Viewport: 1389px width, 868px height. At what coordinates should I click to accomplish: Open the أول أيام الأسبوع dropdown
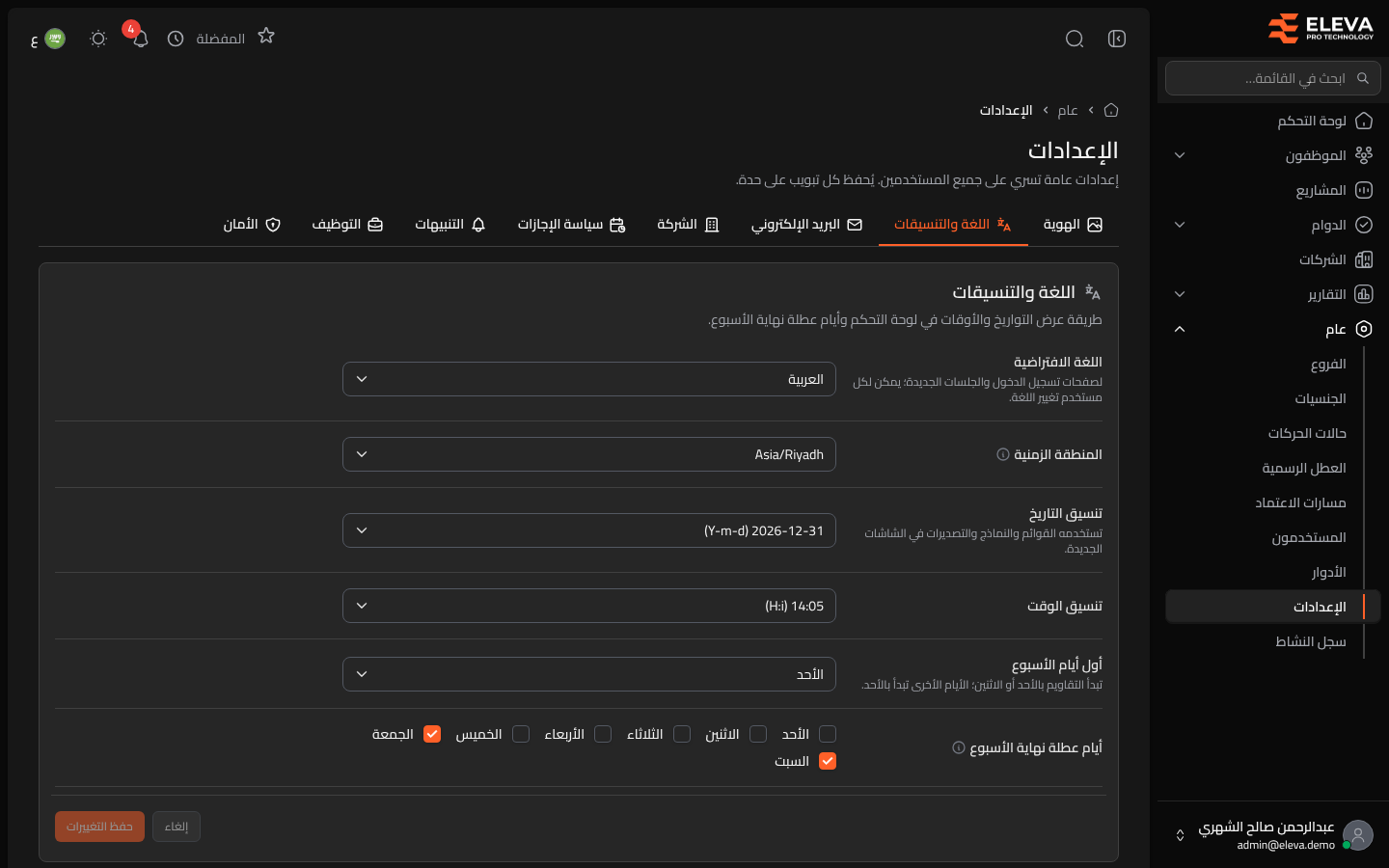[589, 674]
